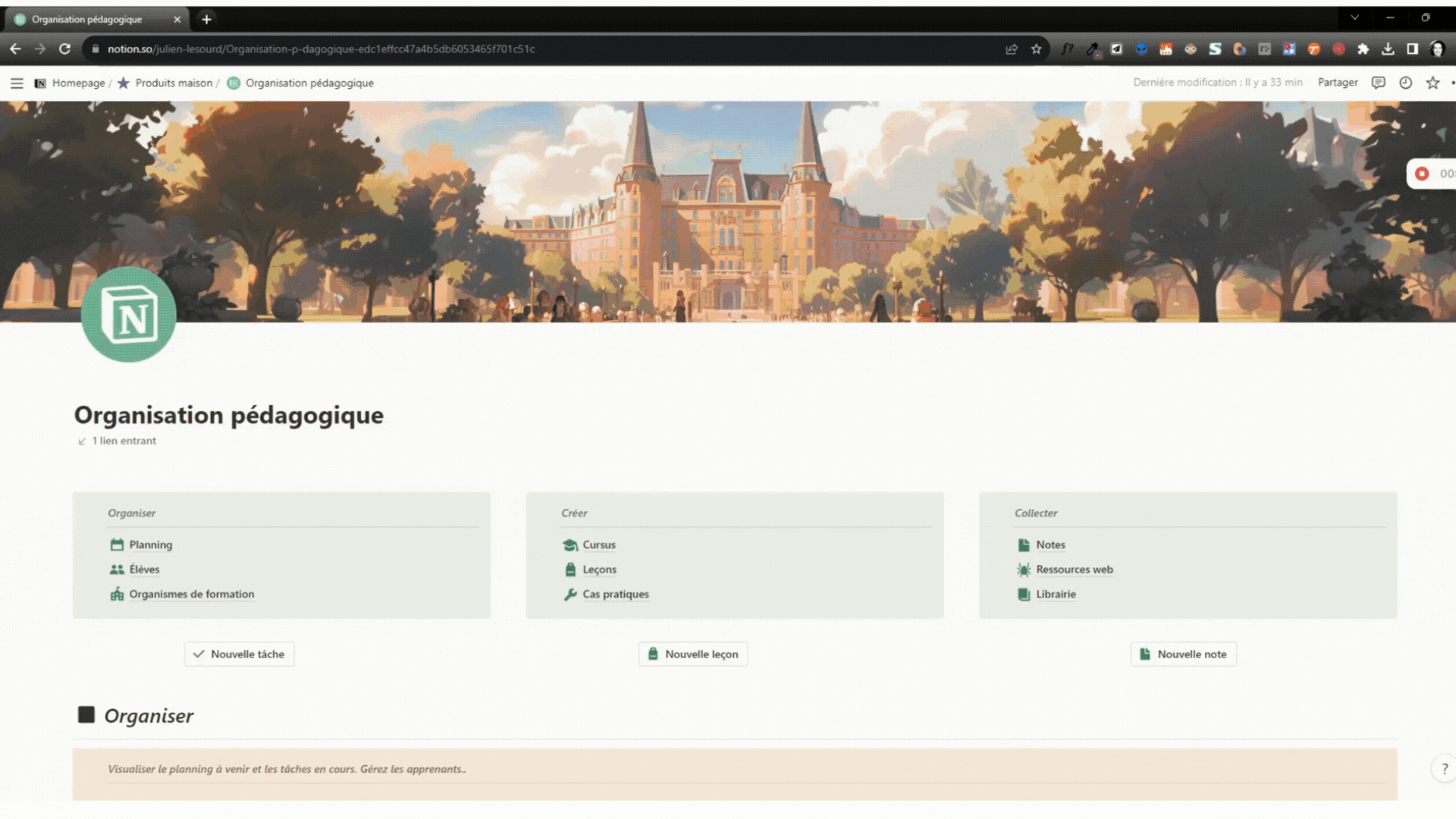This screenshot has height=819, width=1456.
Task: Open the Partager share menu
Action: click(1337, 83)
